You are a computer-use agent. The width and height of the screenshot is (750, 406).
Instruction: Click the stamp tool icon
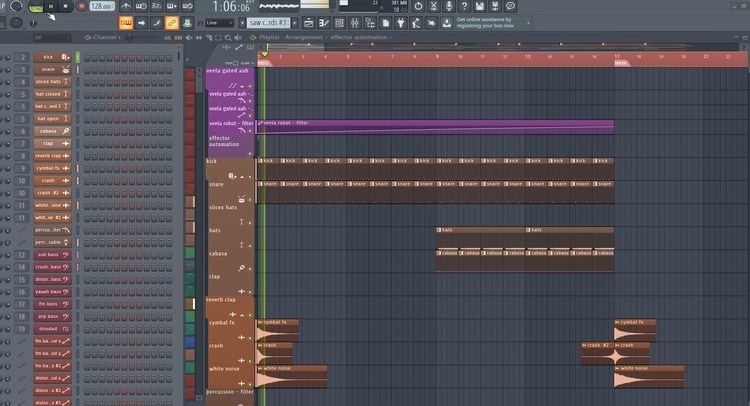(187, 22)
